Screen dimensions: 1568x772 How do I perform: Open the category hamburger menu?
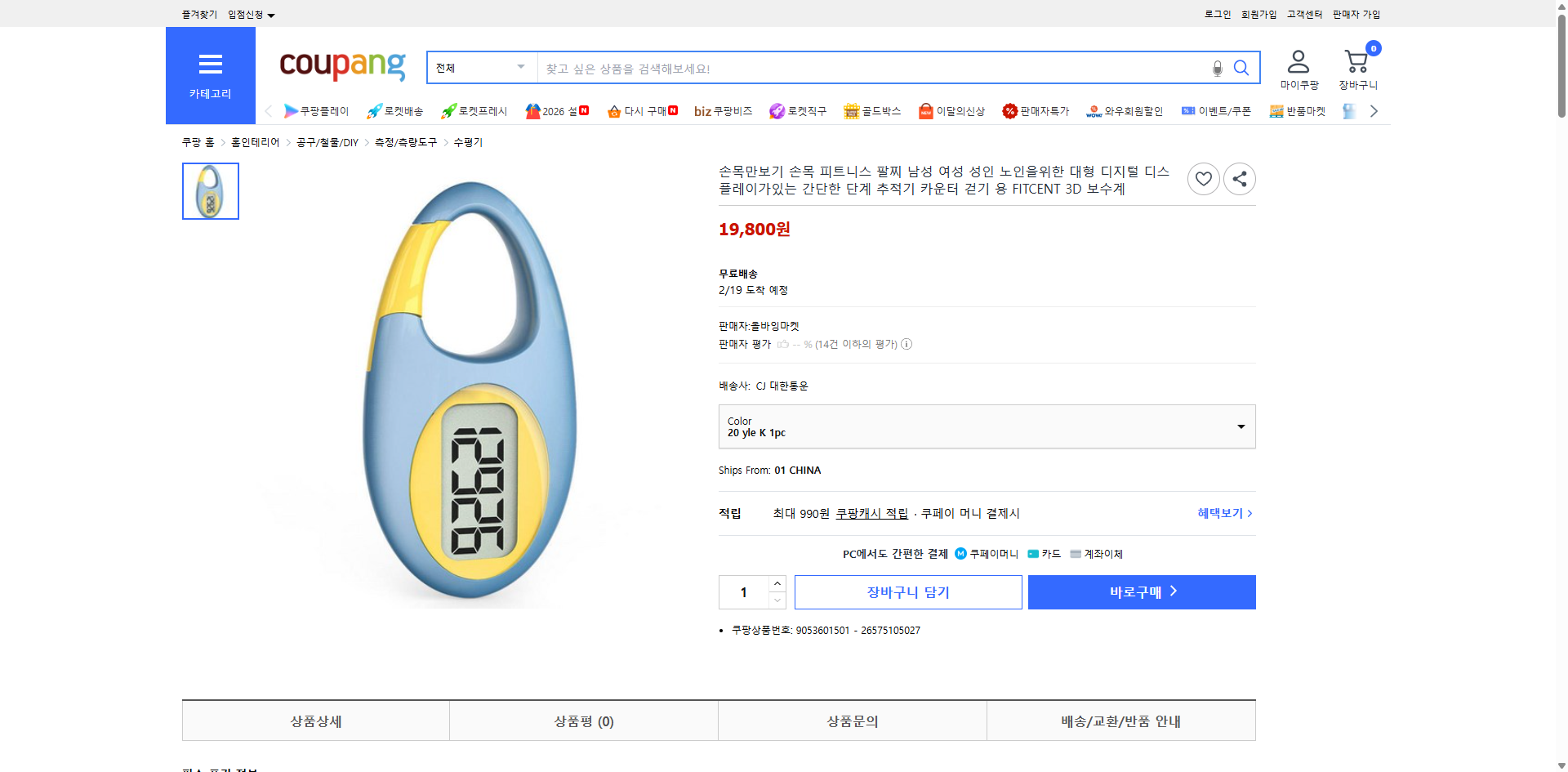(x=210, y=64)
